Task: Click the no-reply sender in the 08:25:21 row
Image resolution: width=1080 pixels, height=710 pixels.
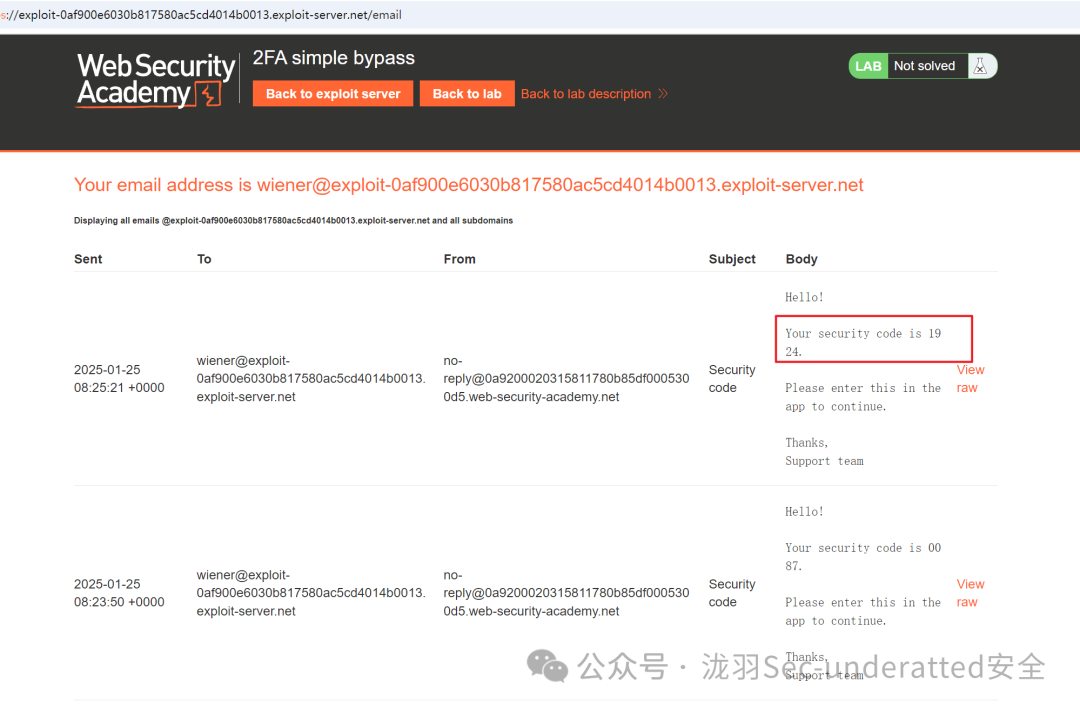Action: (566, 379)
